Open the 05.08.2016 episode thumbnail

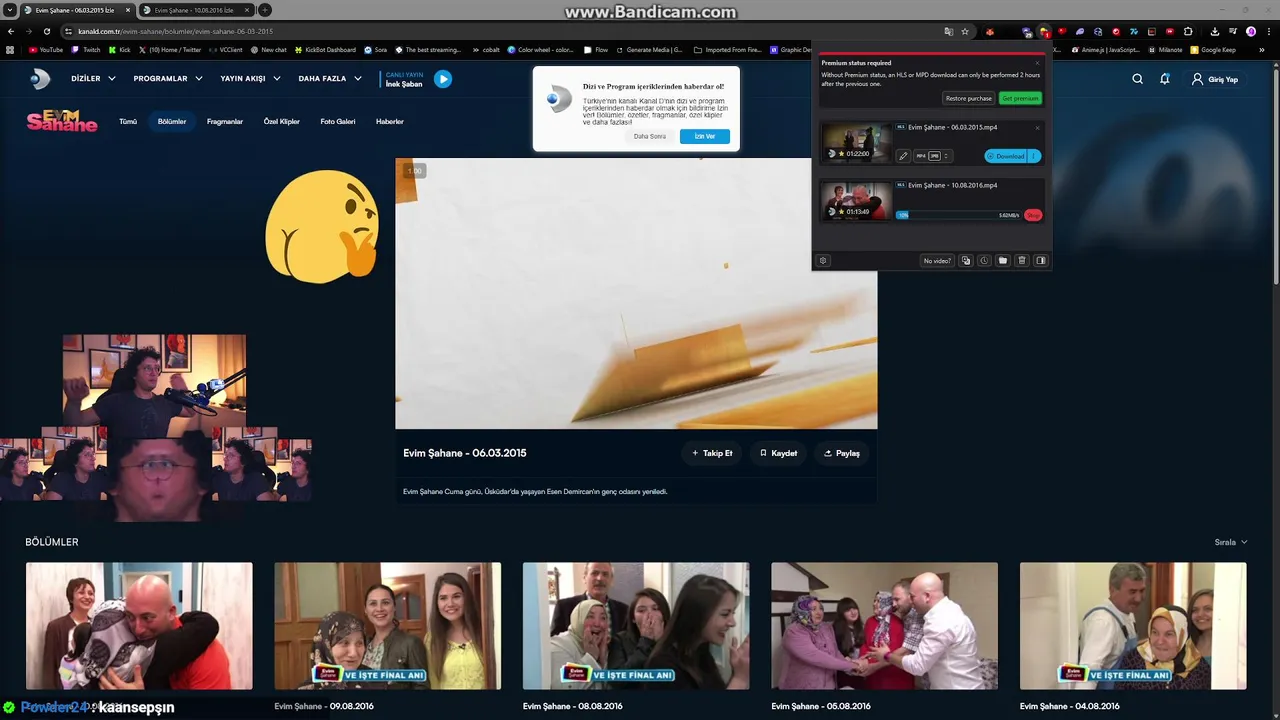pos(884,626)
